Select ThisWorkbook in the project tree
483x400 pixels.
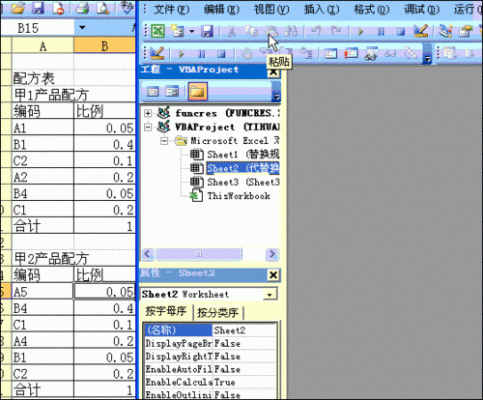tap(230, 196)
